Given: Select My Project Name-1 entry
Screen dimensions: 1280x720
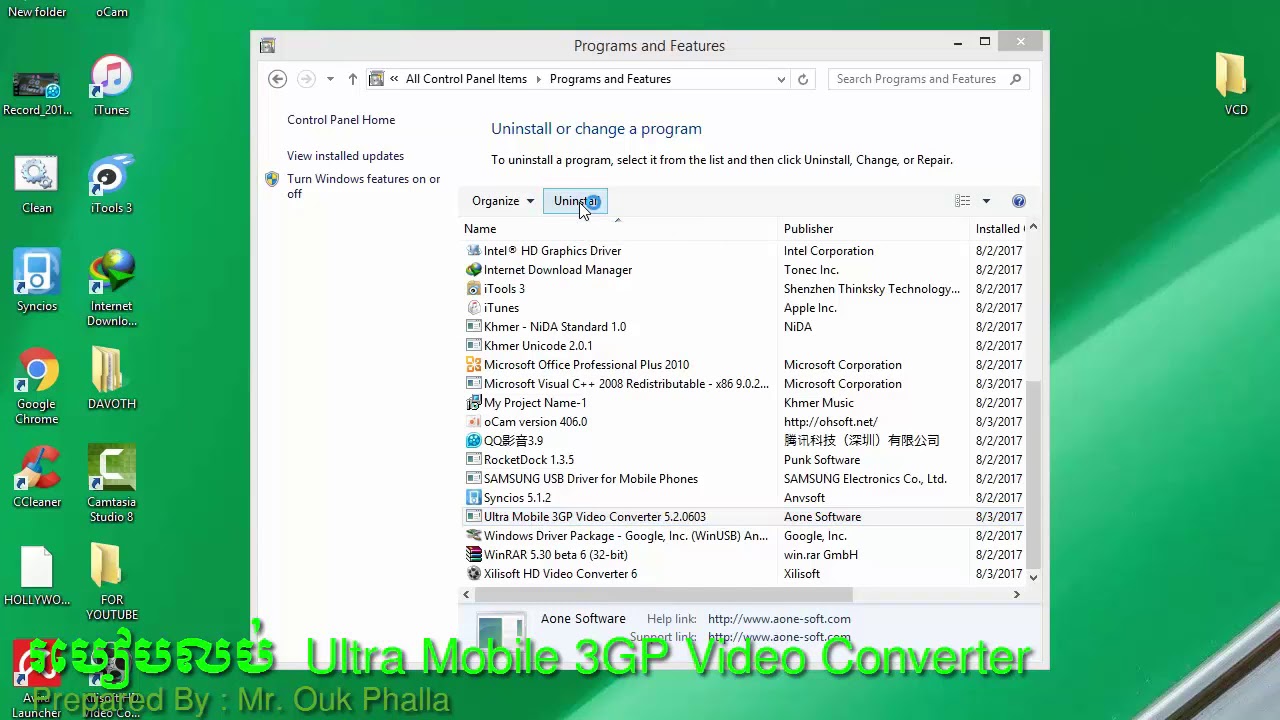Looking at the screenshot, I should click(743, 403).
